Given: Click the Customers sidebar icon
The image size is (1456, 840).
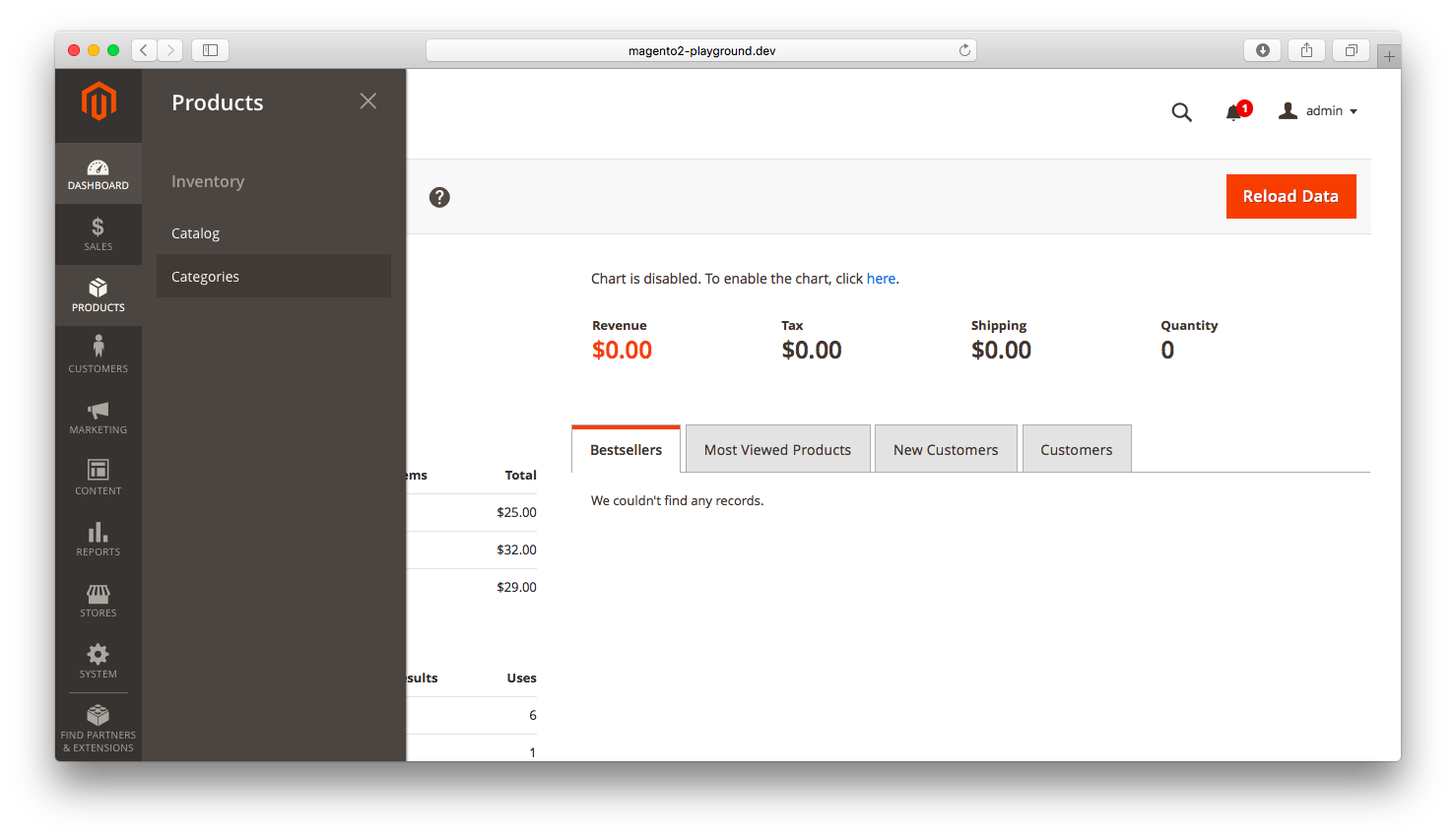Looking at the screenshot, I should pos(98,355).
